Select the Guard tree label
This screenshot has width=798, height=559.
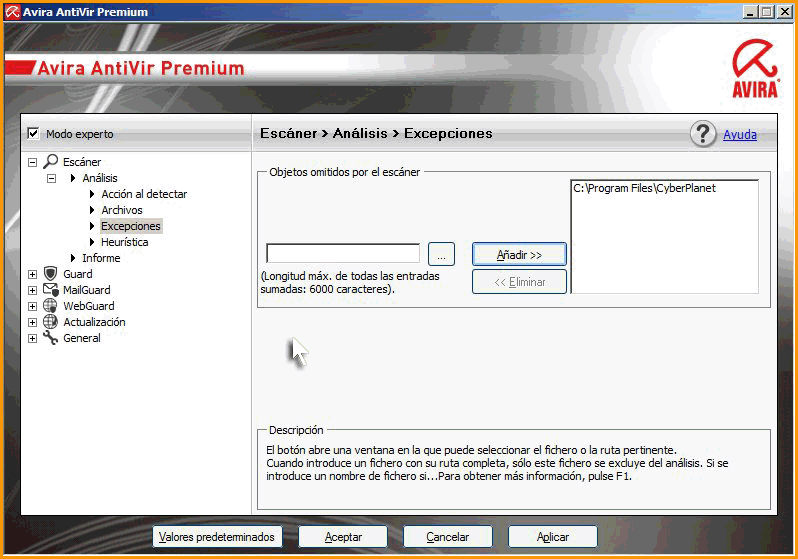78,274
